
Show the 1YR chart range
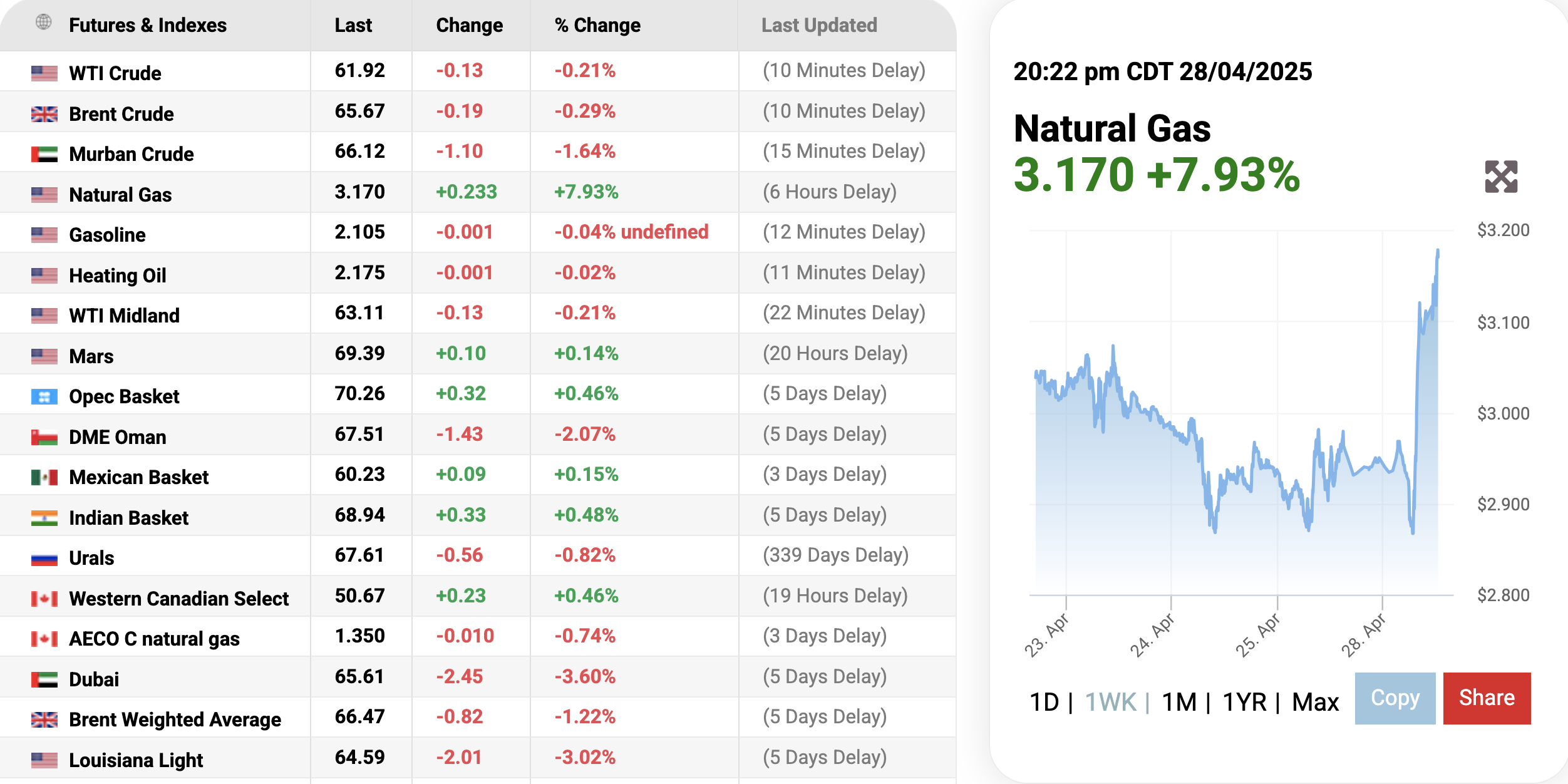click(x=1244, y=702)
